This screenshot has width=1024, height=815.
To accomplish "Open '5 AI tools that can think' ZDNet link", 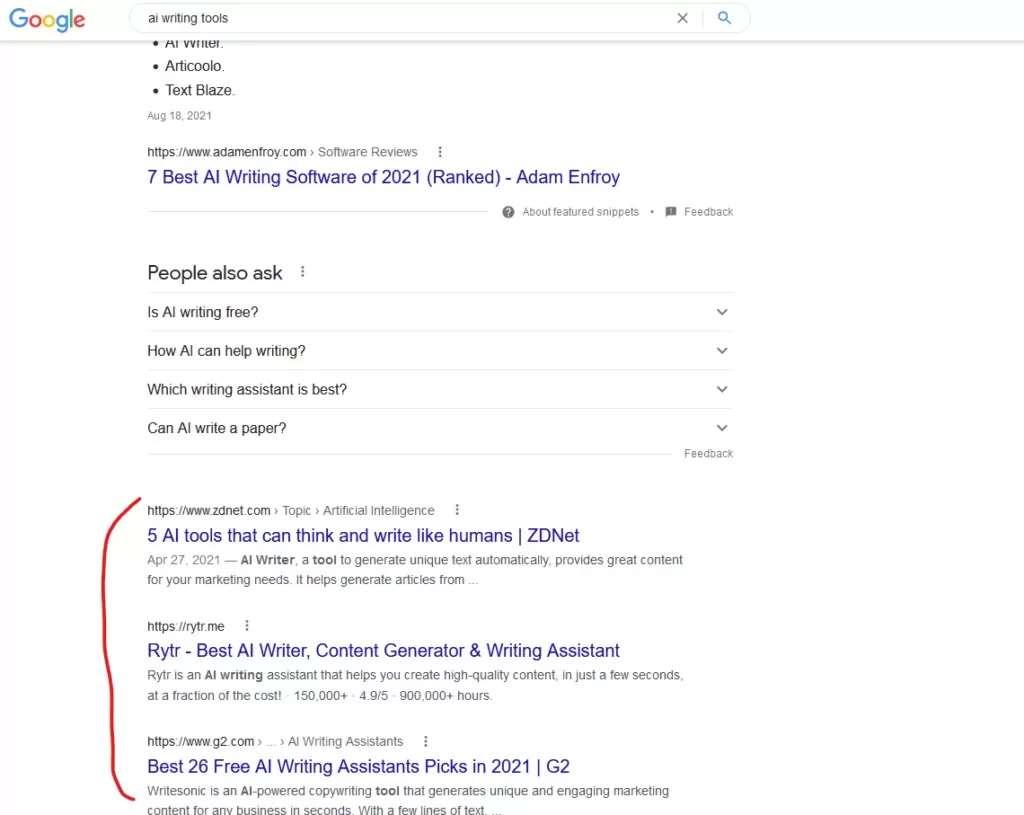I will (363, 535).
